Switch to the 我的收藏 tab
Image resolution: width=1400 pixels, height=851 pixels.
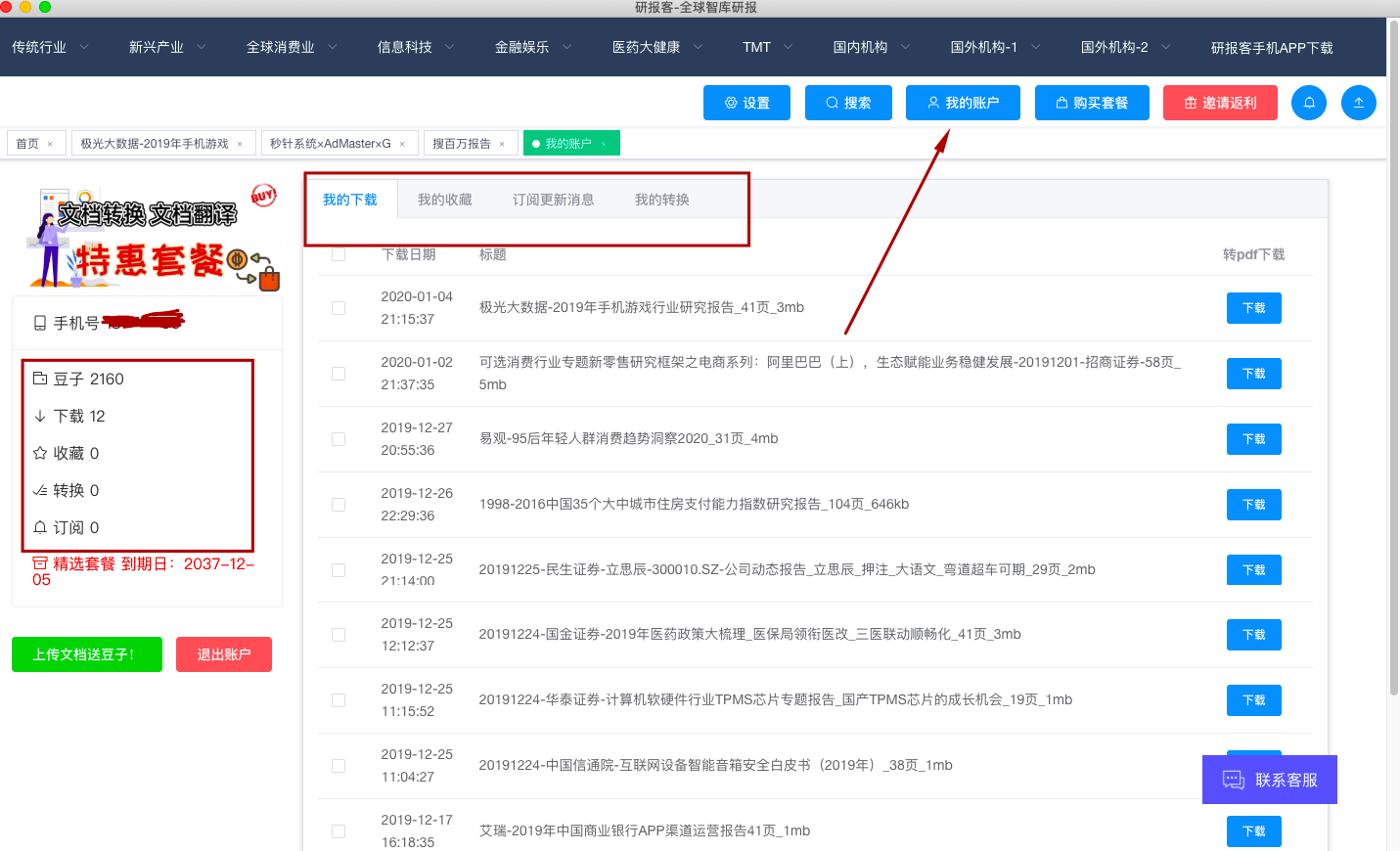pos(445,199)
